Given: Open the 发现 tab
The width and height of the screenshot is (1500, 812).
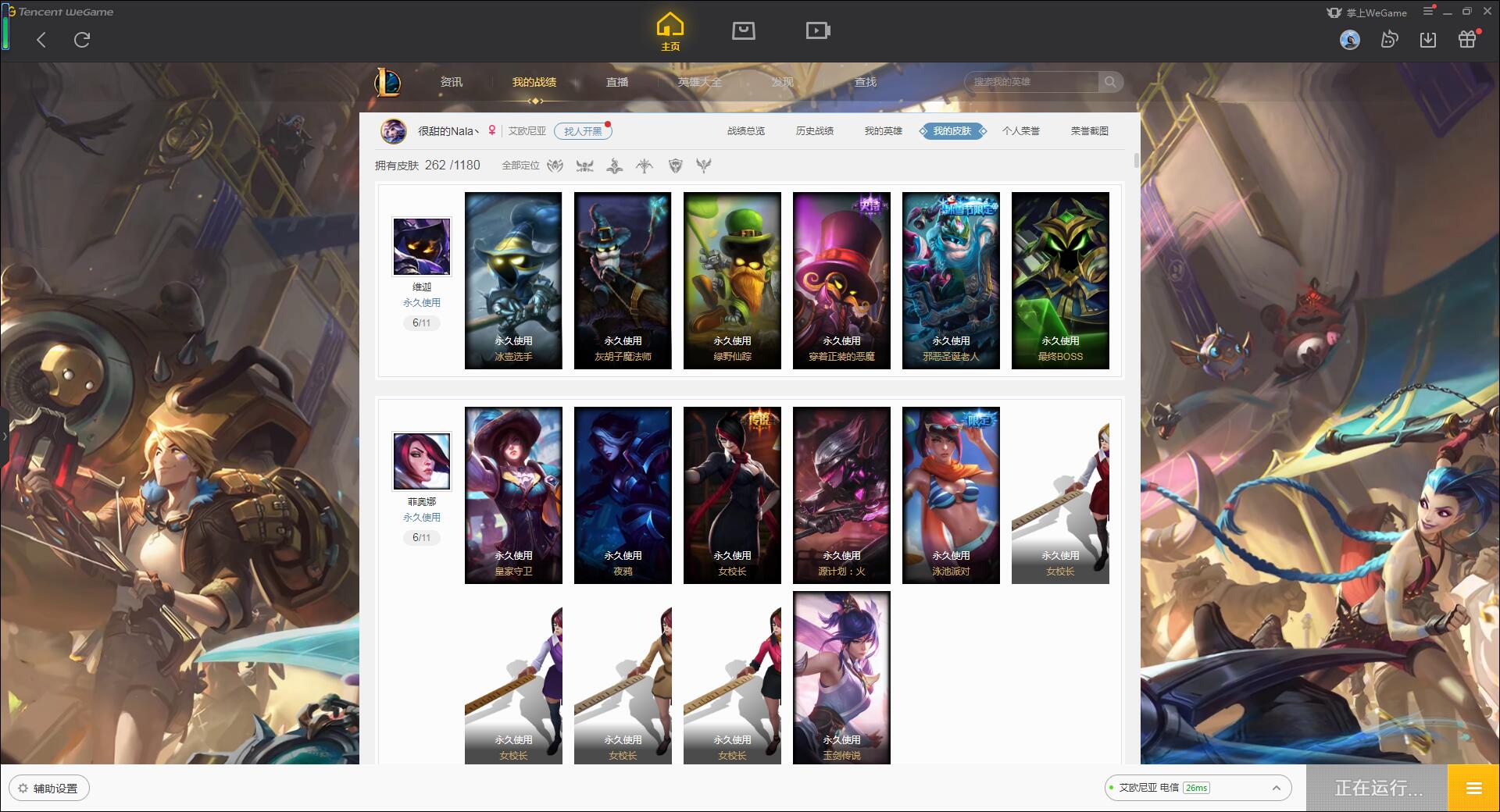Looking at the screenshot, I should pos(783,82).
